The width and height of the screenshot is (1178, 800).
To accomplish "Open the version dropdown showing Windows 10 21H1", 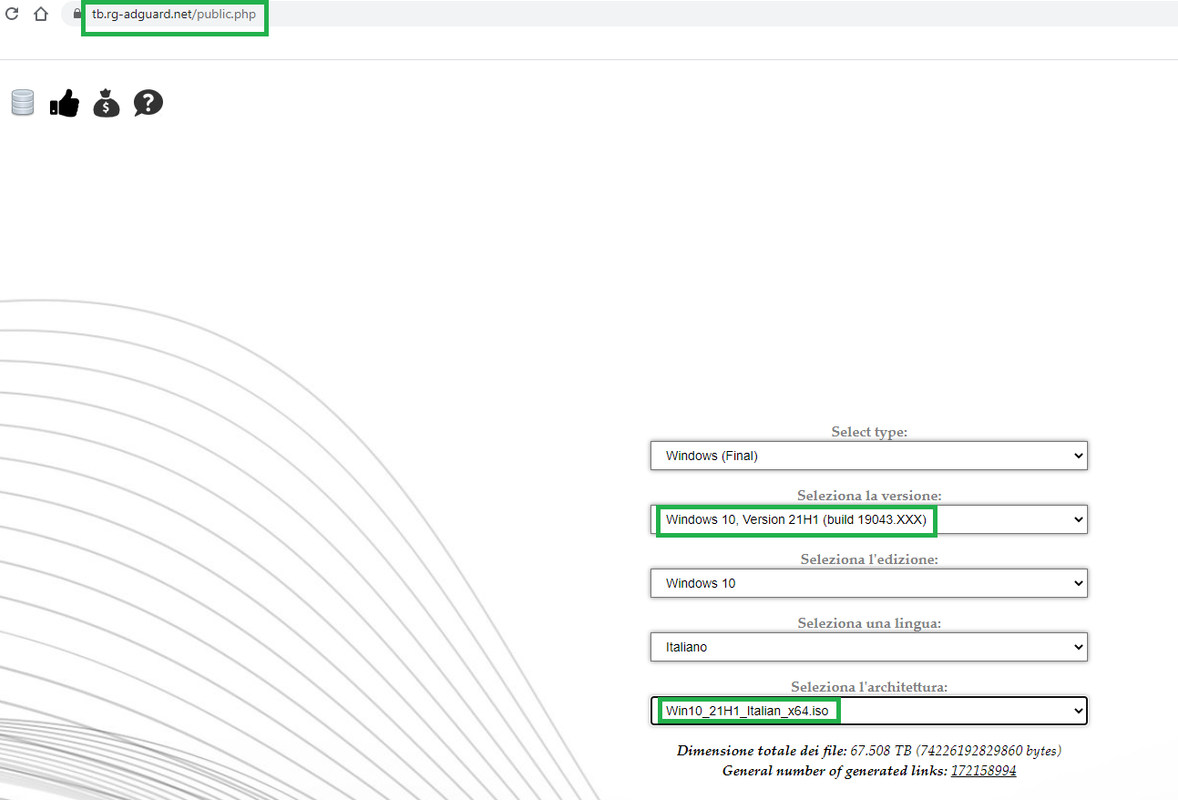I will 868,520.
